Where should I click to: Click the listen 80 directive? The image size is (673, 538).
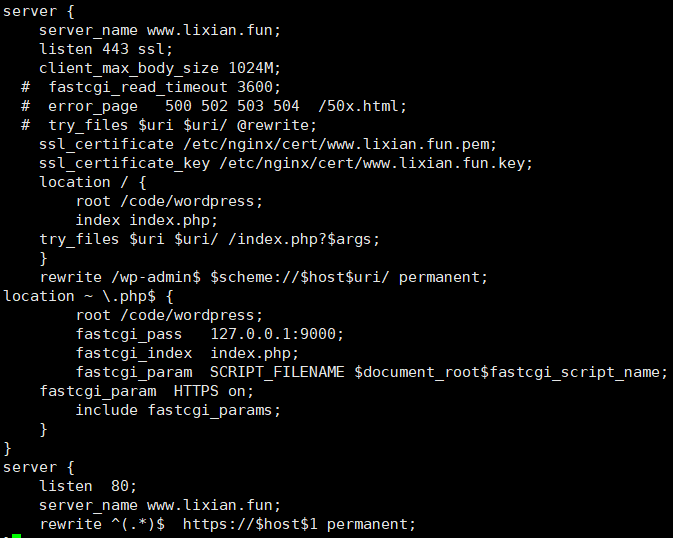click(x=88, y=486)
